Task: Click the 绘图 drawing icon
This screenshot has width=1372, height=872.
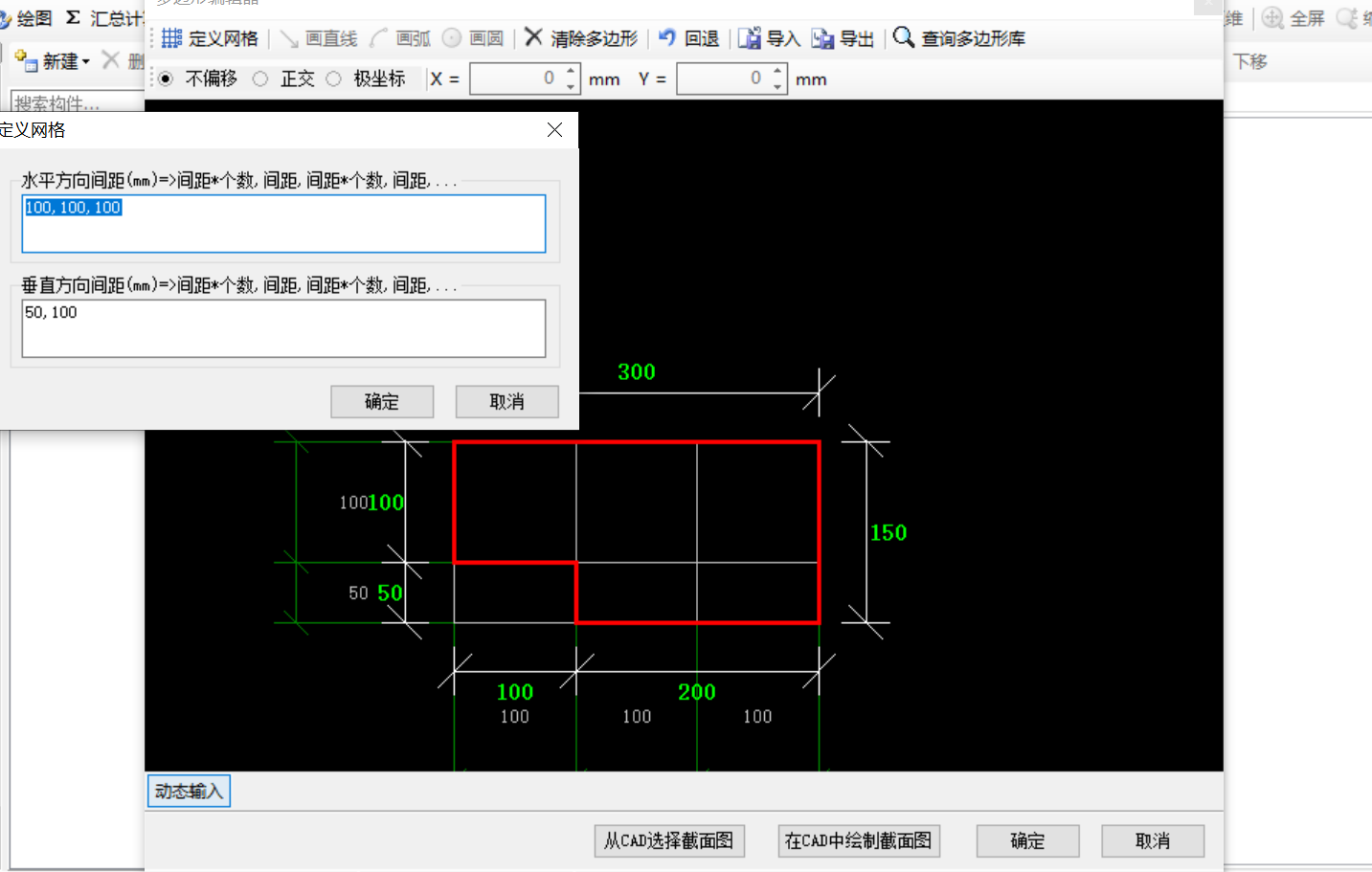Action: [6, 18]
